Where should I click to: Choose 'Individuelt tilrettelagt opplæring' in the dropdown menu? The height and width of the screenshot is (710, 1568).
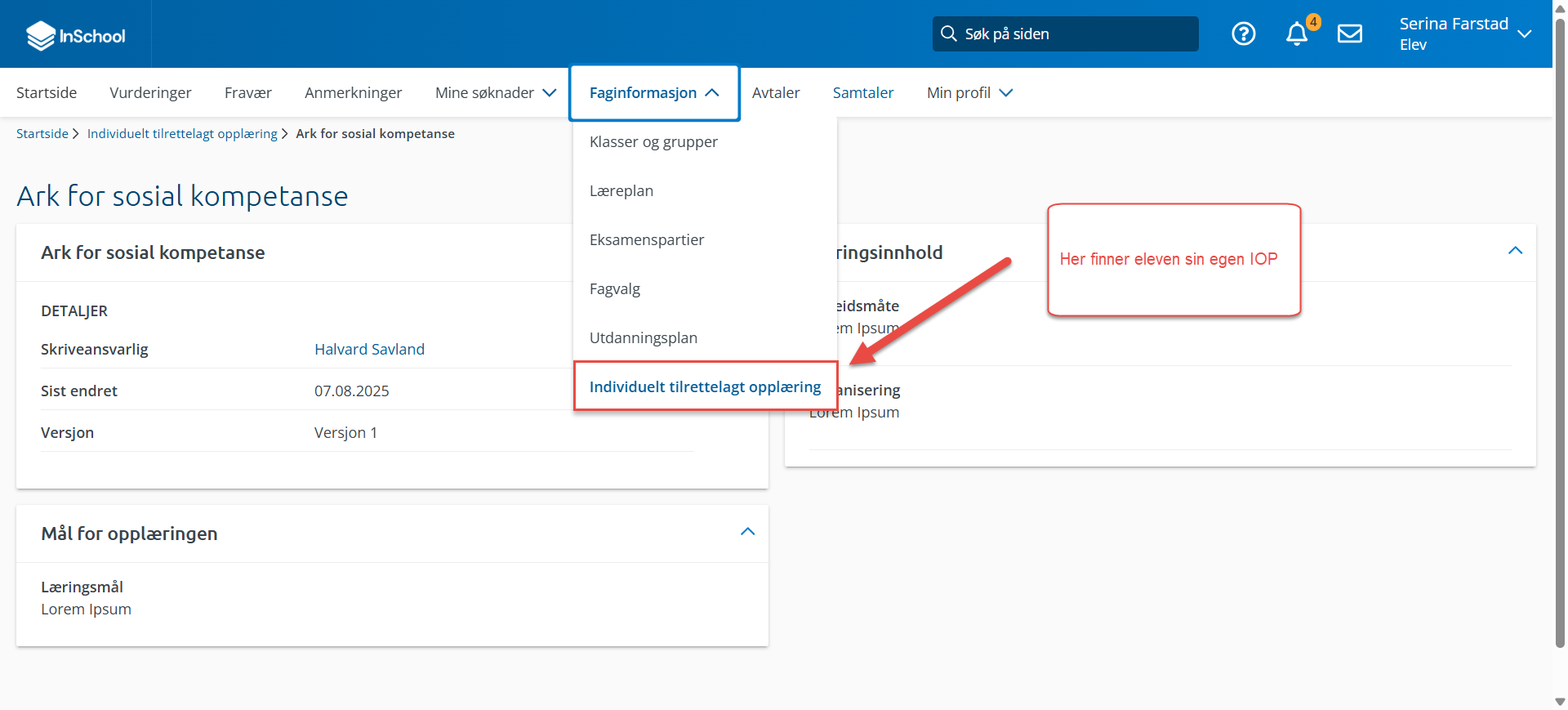[706, 386]
